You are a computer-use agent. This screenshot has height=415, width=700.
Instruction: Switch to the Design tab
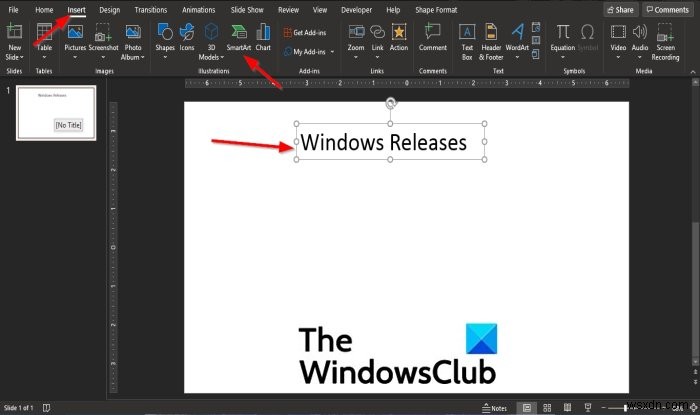click(109, 9)
